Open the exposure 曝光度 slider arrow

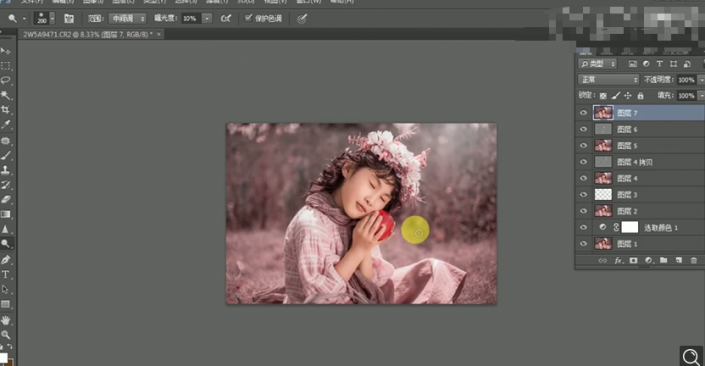207,18
